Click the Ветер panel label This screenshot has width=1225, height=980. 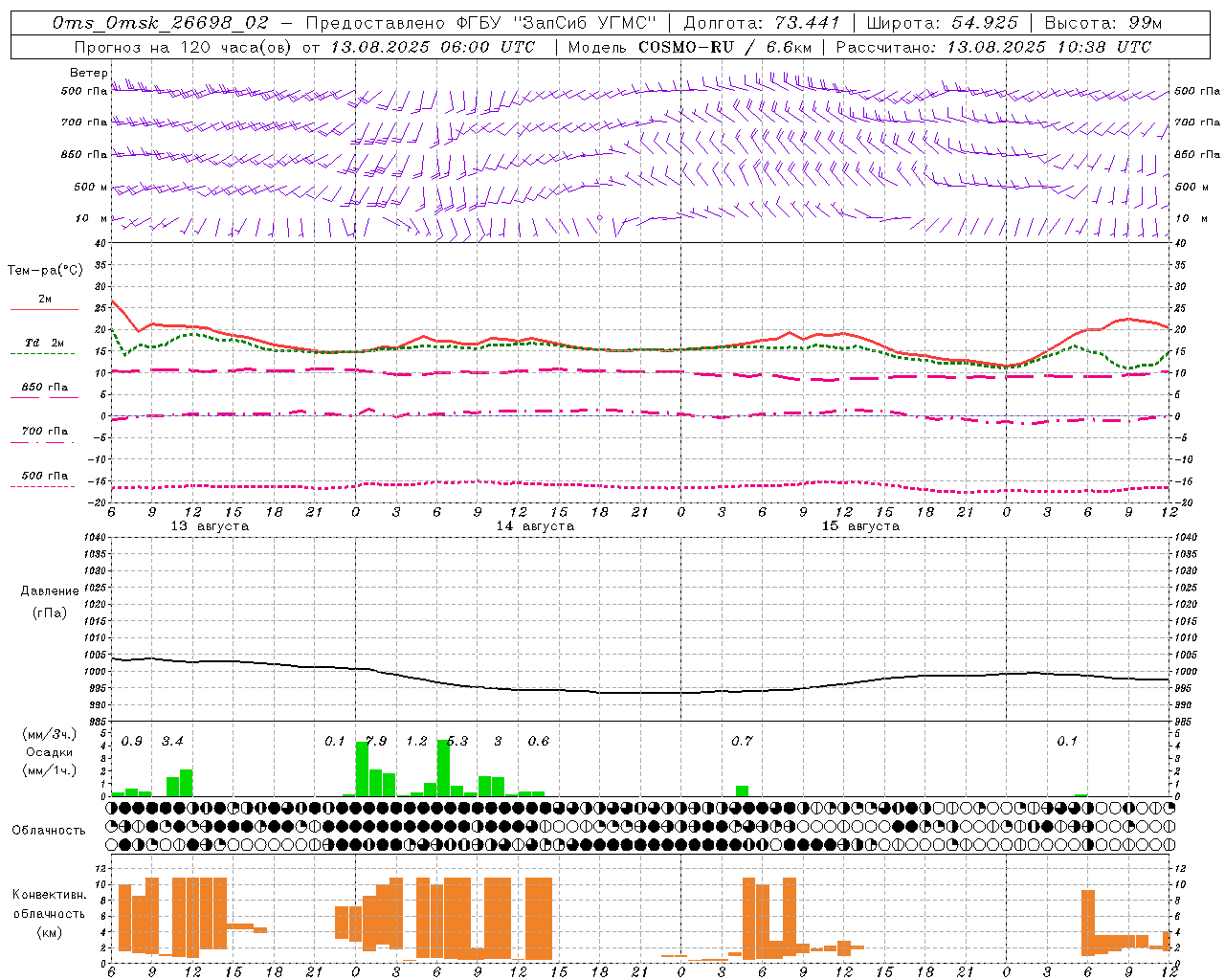click(x=89, y=73)
